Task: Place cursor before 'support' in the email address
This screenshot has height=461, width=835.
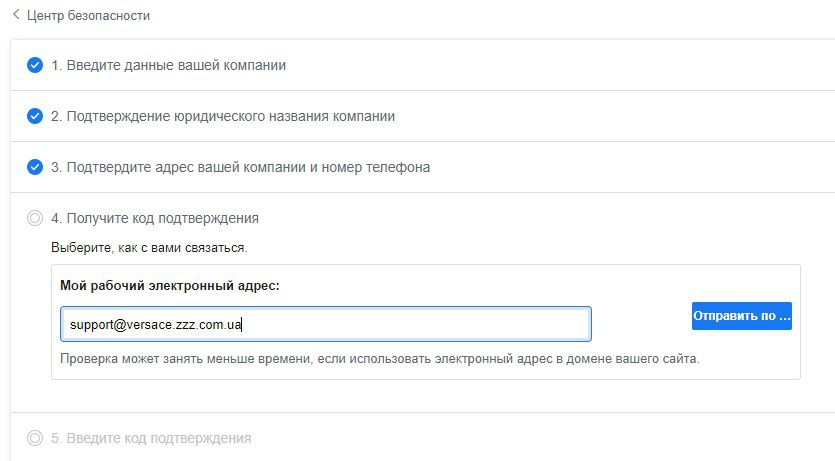Action: tap(69, 325)
